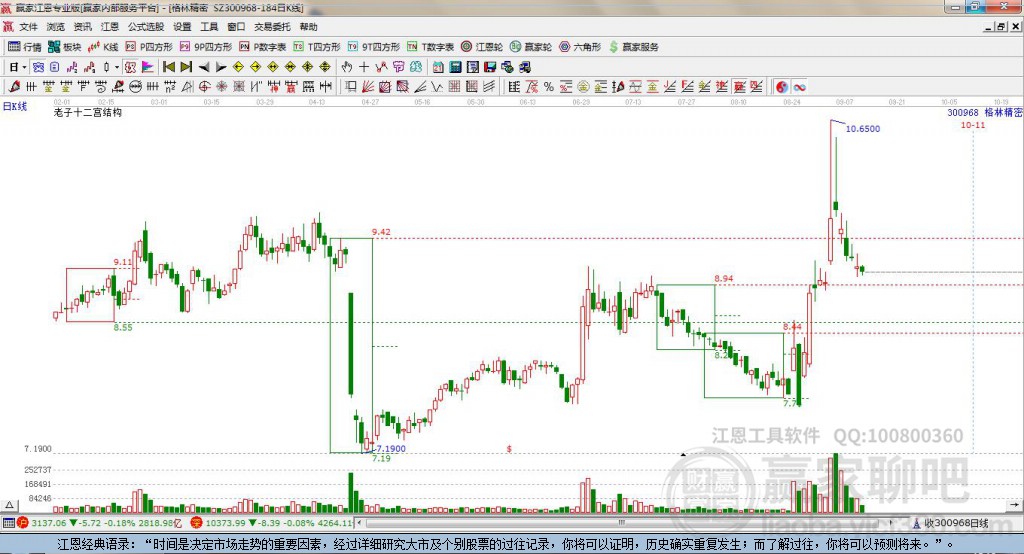Switch to K线 view button

coord(103,47)
